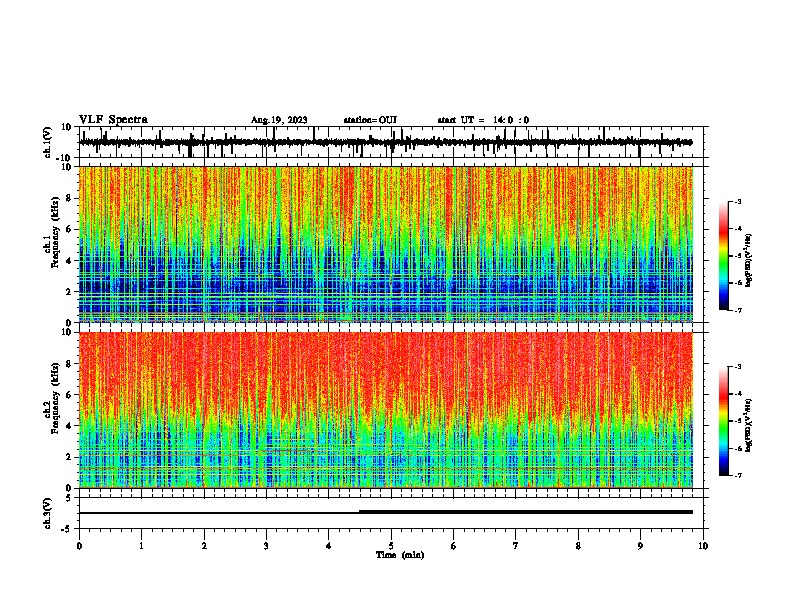
Task: Click the "VLF Spectra" plot title
Action: tap(113, 120)
